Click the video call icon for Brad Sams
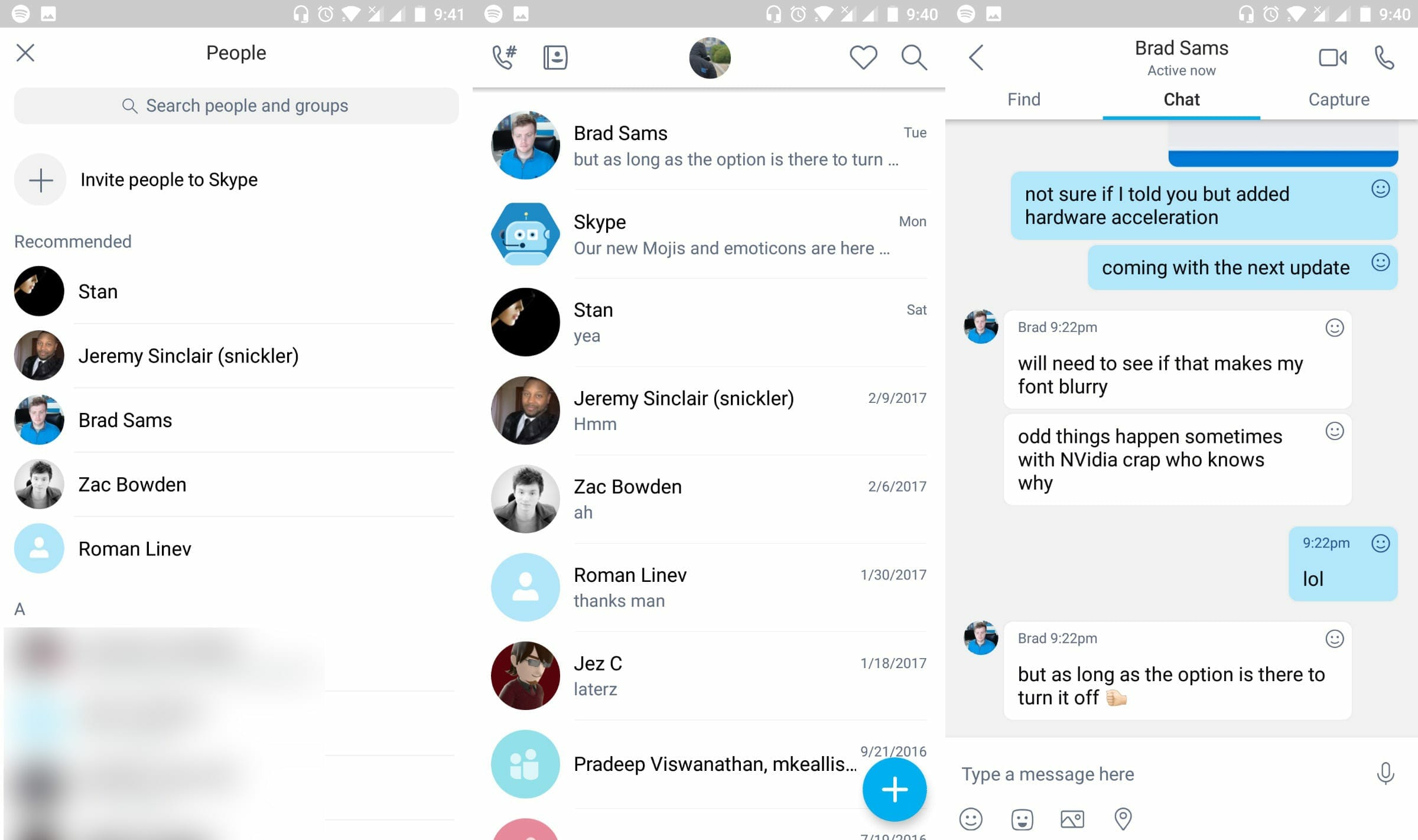The height and width of the screenshot is (840, 1418). tap(1331, 57)
